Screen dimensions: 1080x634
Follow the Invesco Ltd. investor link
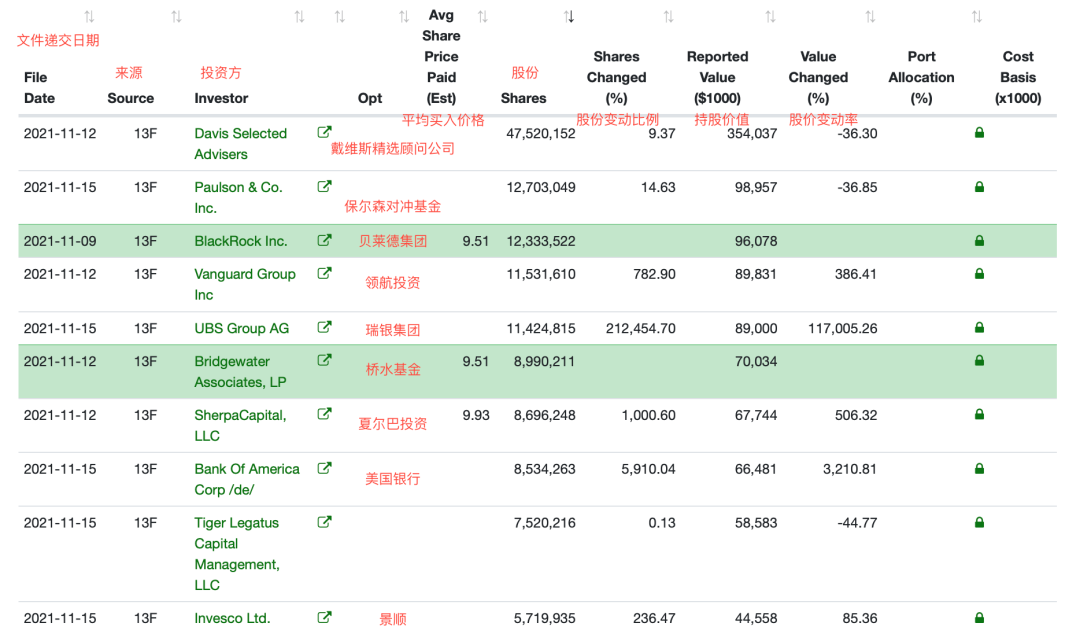232,618
